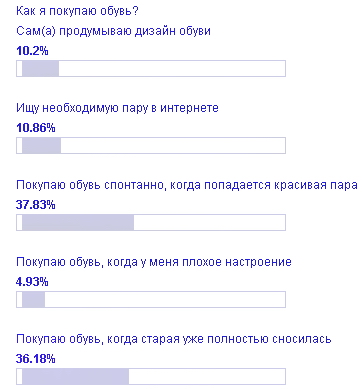Viewport: 362px width, 389px height.
Task: Select option 'Сам(а) продумываю дизайн обуви'
Action: pos(113,31)
